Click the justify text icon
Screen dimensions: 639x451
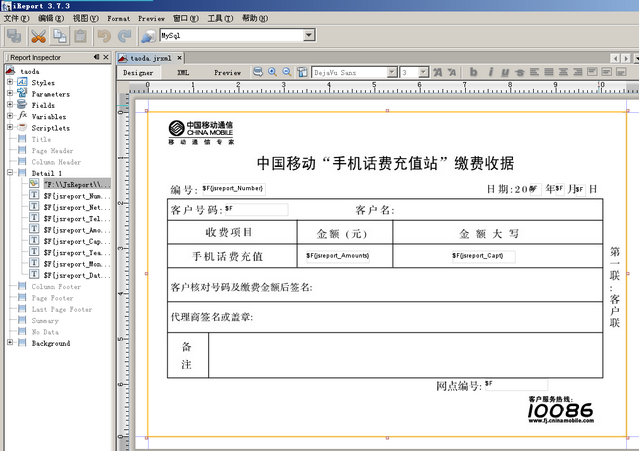tap(549, 72)
